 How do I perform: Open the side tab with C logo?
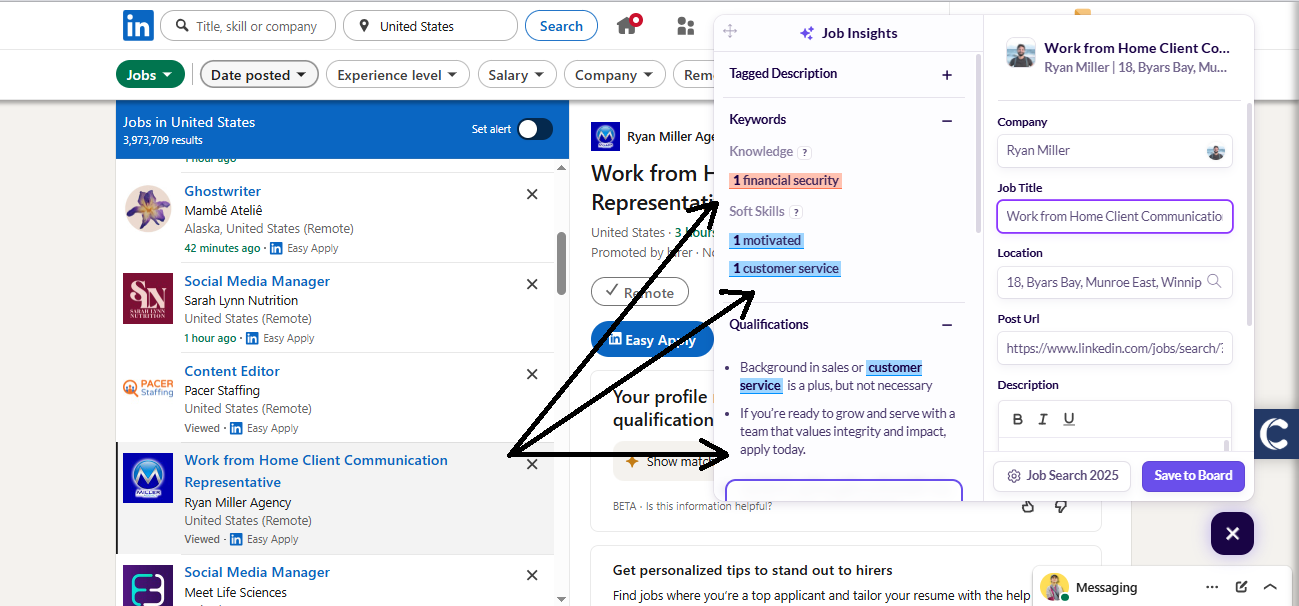pos(1276,434)
